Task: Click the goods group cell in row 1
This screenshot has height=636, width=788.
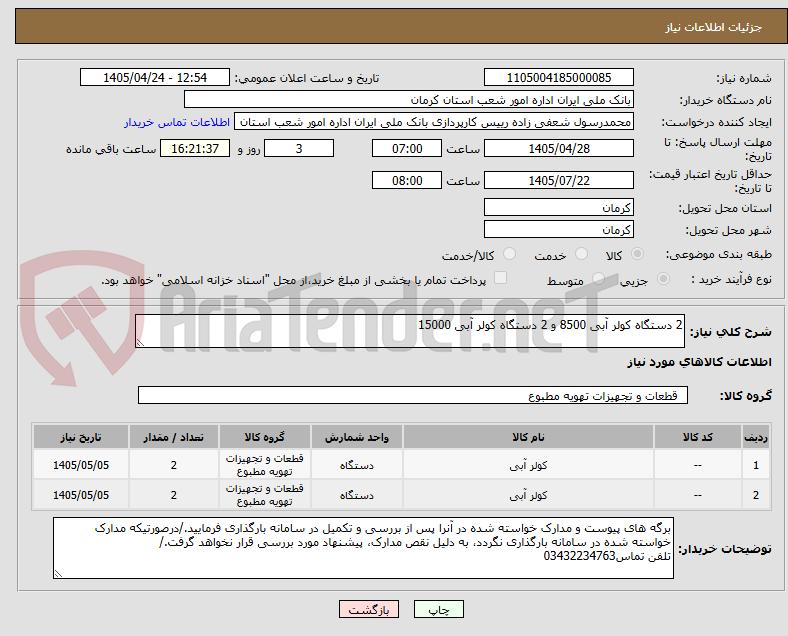Action: [x=265, y=465]
